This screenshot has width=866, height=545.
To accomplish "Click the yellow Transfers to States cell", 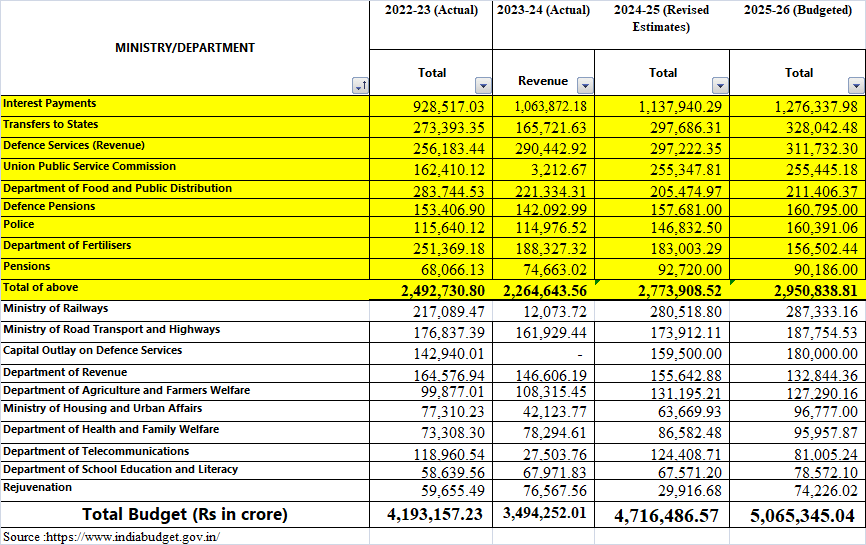I will tap(51, 124).
